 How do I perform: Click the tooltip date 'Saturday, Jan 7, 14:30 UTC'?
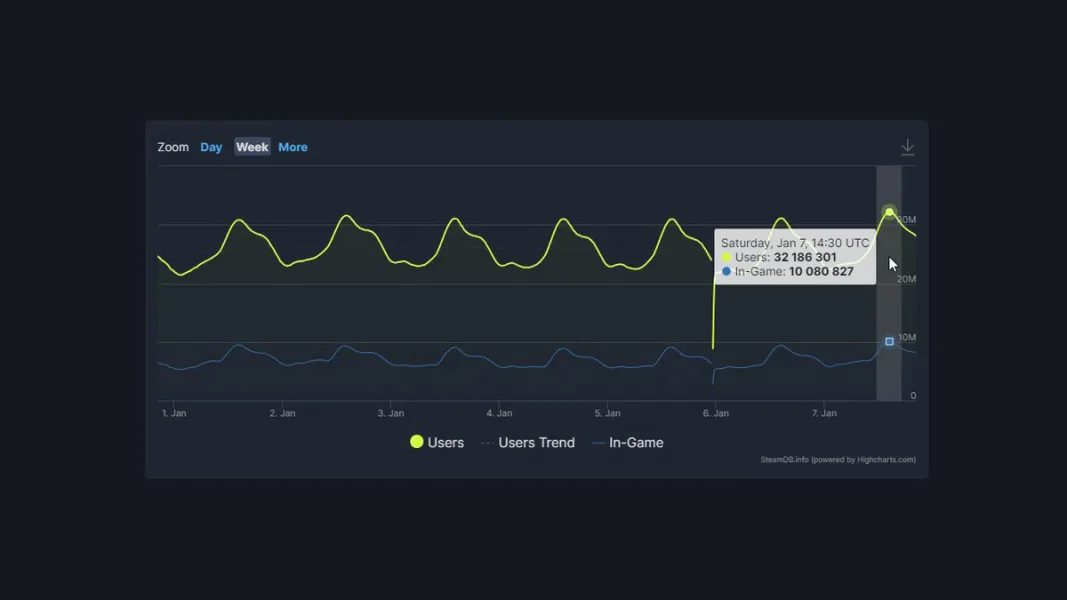click(x=795, y=243)
